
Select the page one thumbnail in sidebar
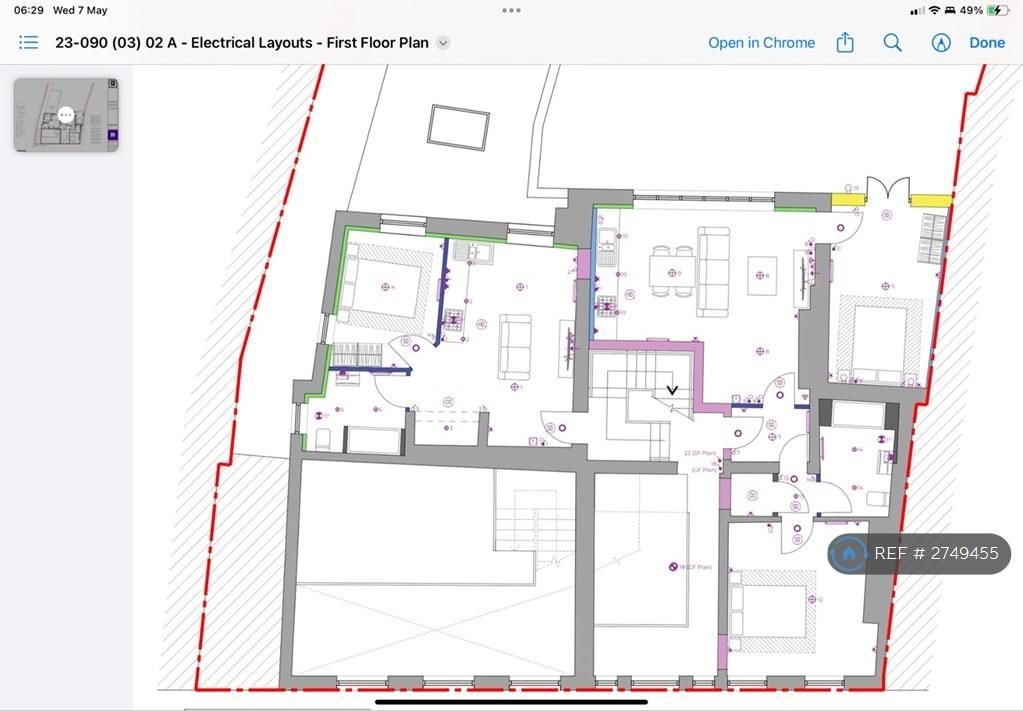click(66, 115)
